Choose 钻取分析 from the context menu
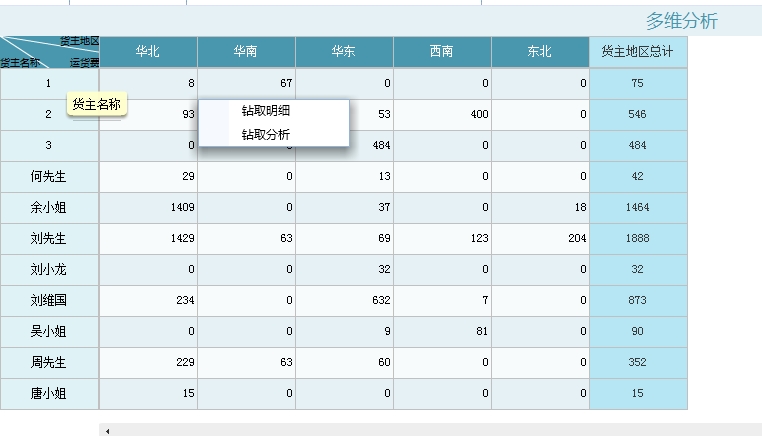The image size is (762, 436). click(265, 134)
